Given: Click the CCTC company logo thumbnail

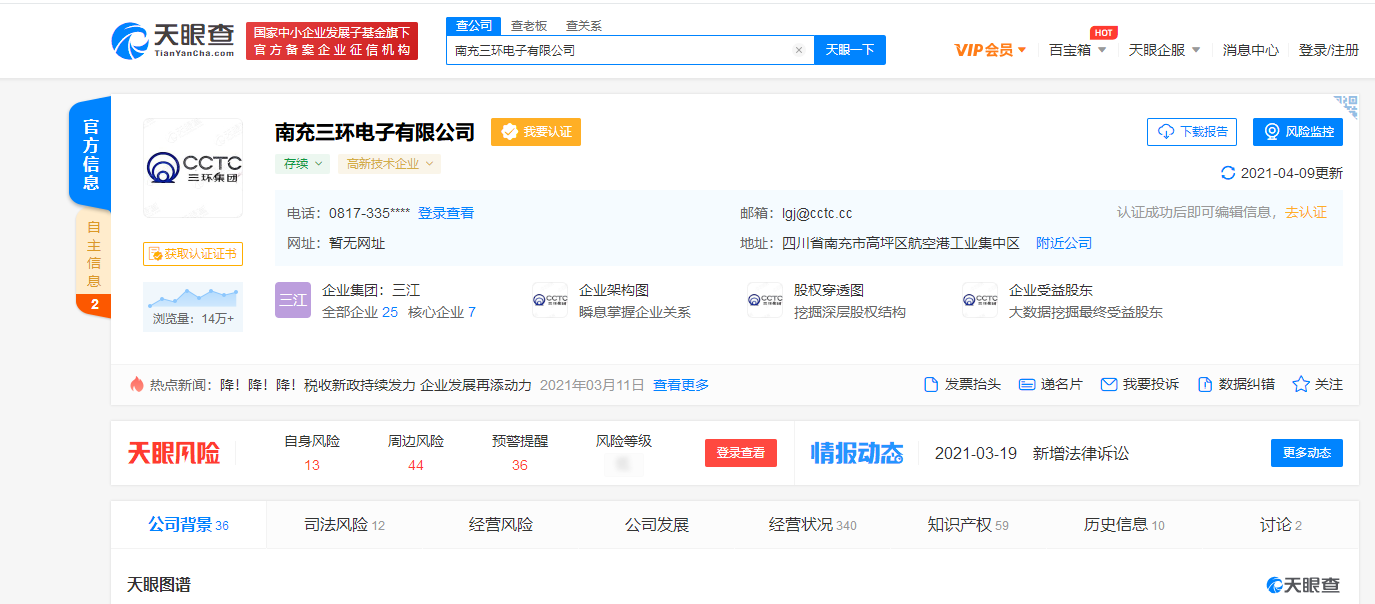Looking at the screenshot, I should [193, 168].
